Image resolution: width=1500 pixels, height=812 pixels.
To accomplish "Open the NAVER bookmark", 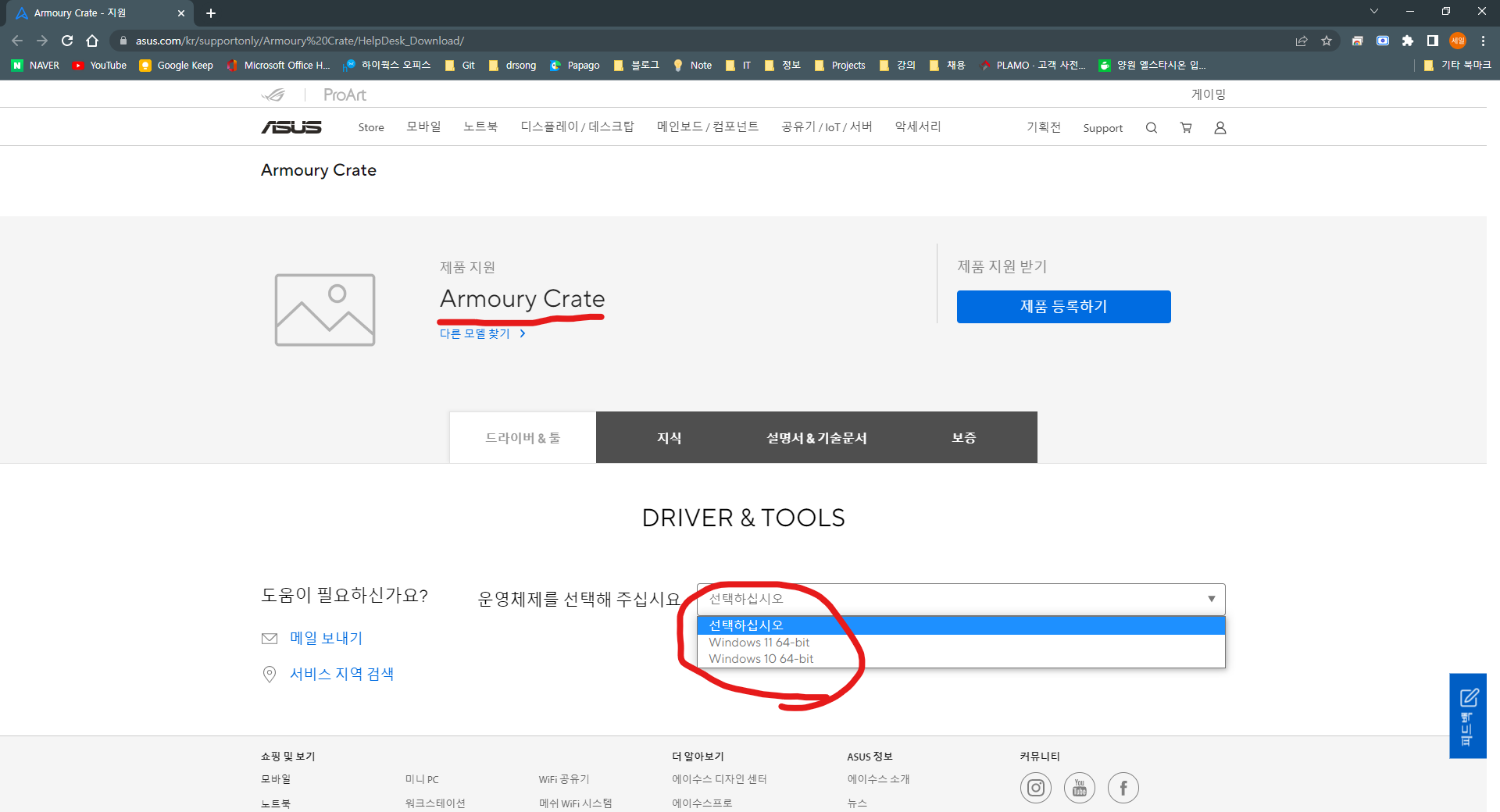I will [36, 66].
